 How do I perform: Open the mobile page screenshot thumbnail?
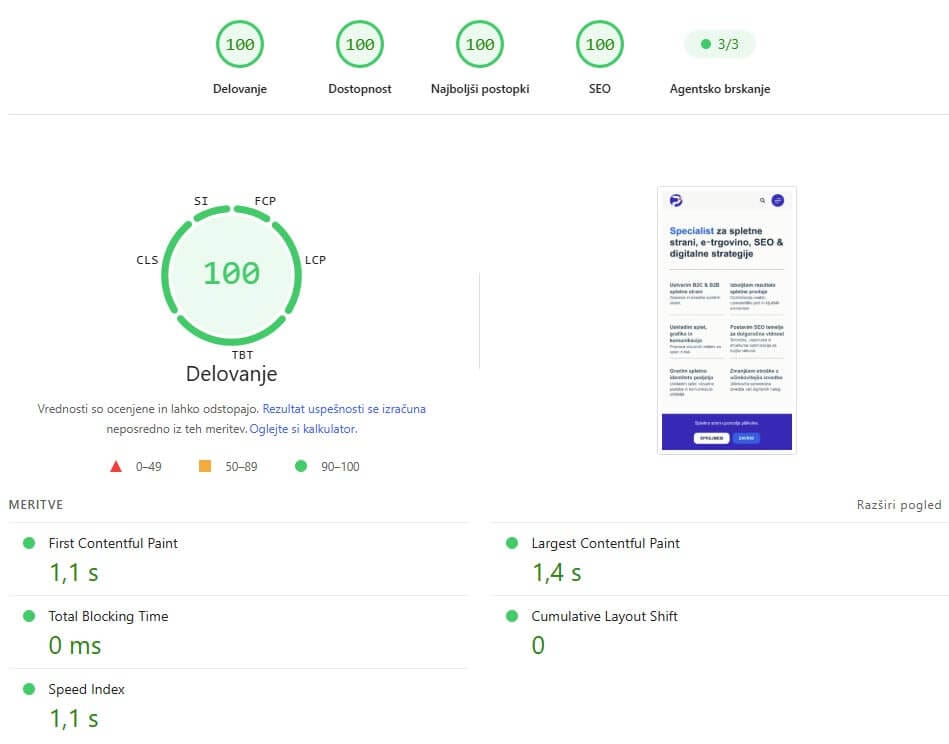point(726,320)
